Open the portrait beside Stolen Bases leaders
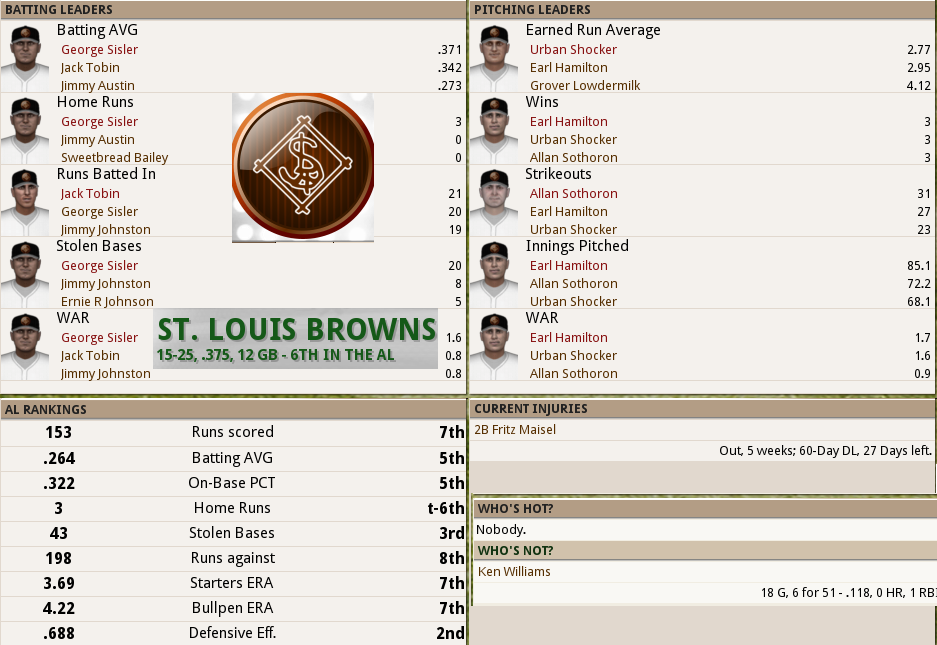The height and width of the screenshot is (645, 937). (25, 274)
